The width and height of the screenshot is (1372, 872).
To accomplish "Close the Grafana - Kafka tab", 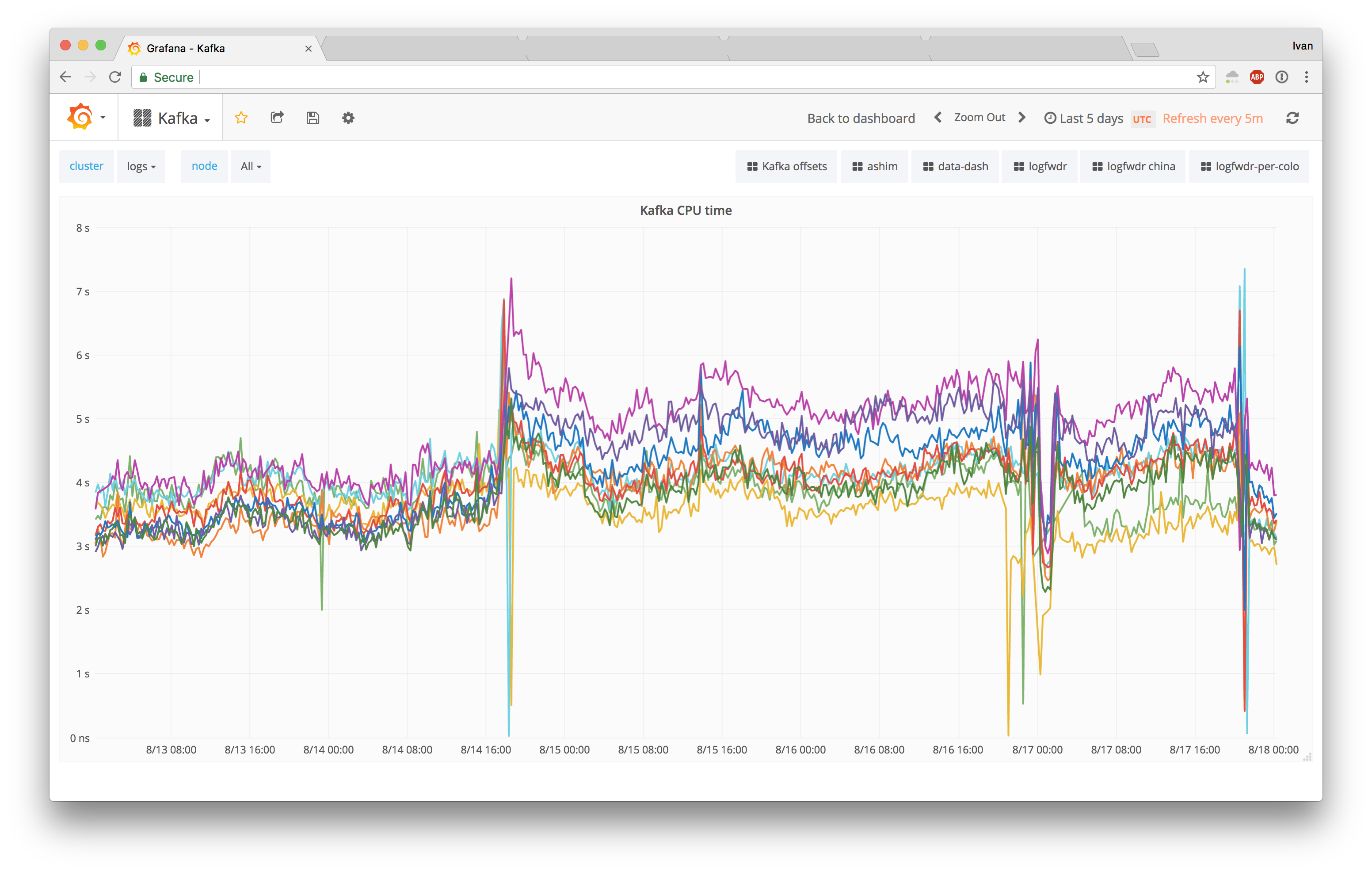I will (x=308, y=49).
